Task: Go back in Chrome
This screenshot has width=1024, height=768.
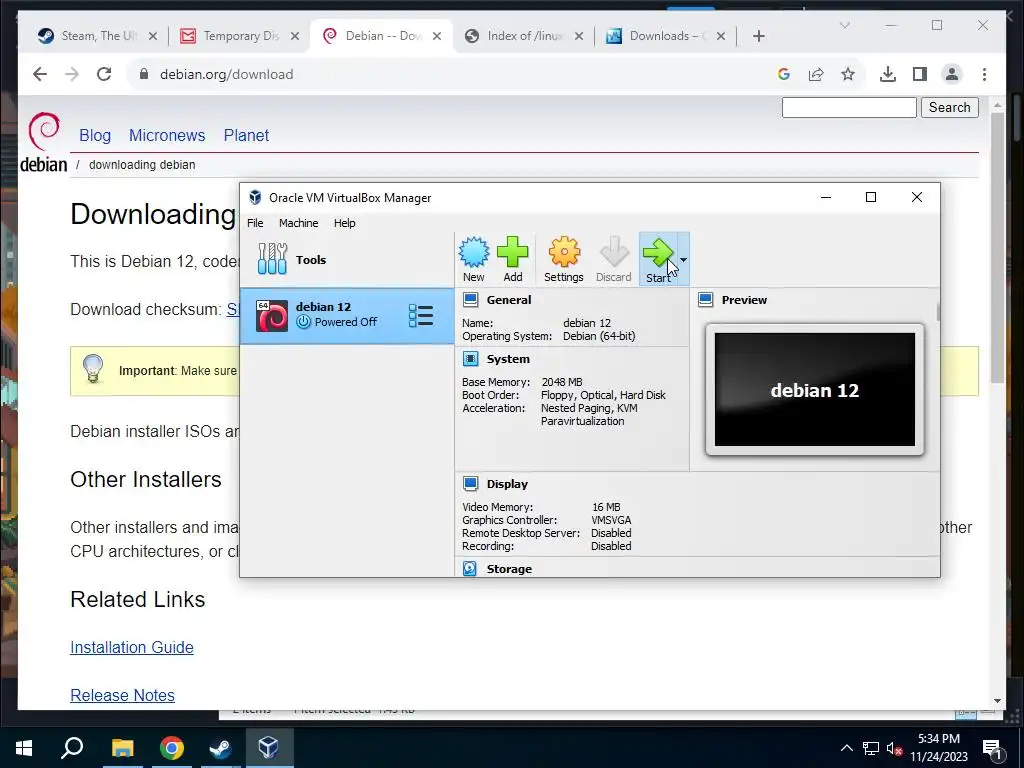Action: pos(40,74)
